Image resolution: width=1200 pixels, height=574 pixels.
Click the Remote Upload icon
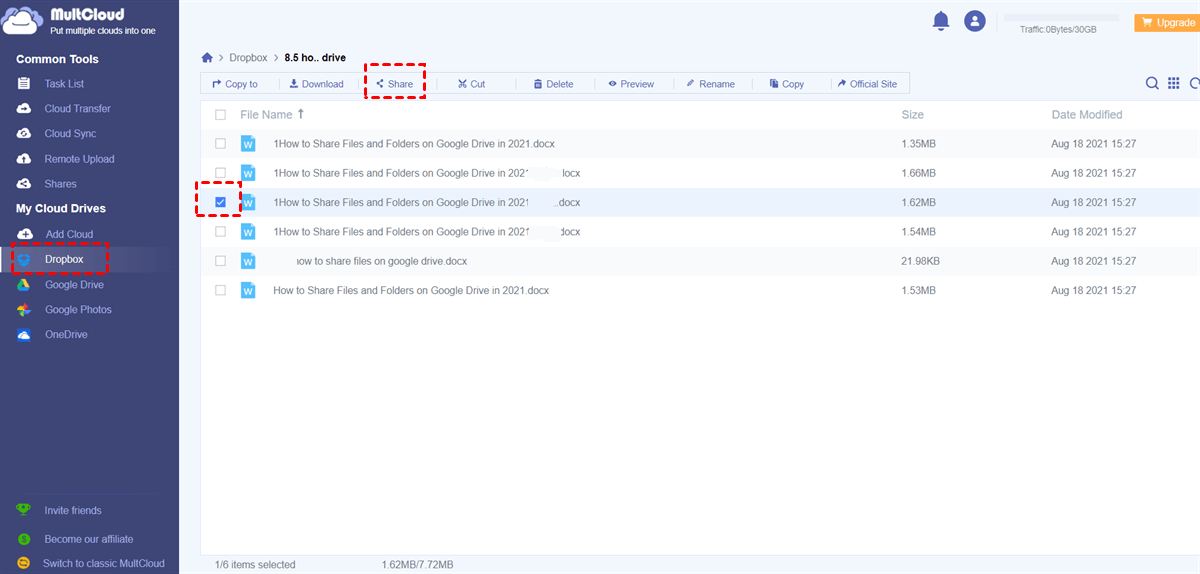point(24,159)
